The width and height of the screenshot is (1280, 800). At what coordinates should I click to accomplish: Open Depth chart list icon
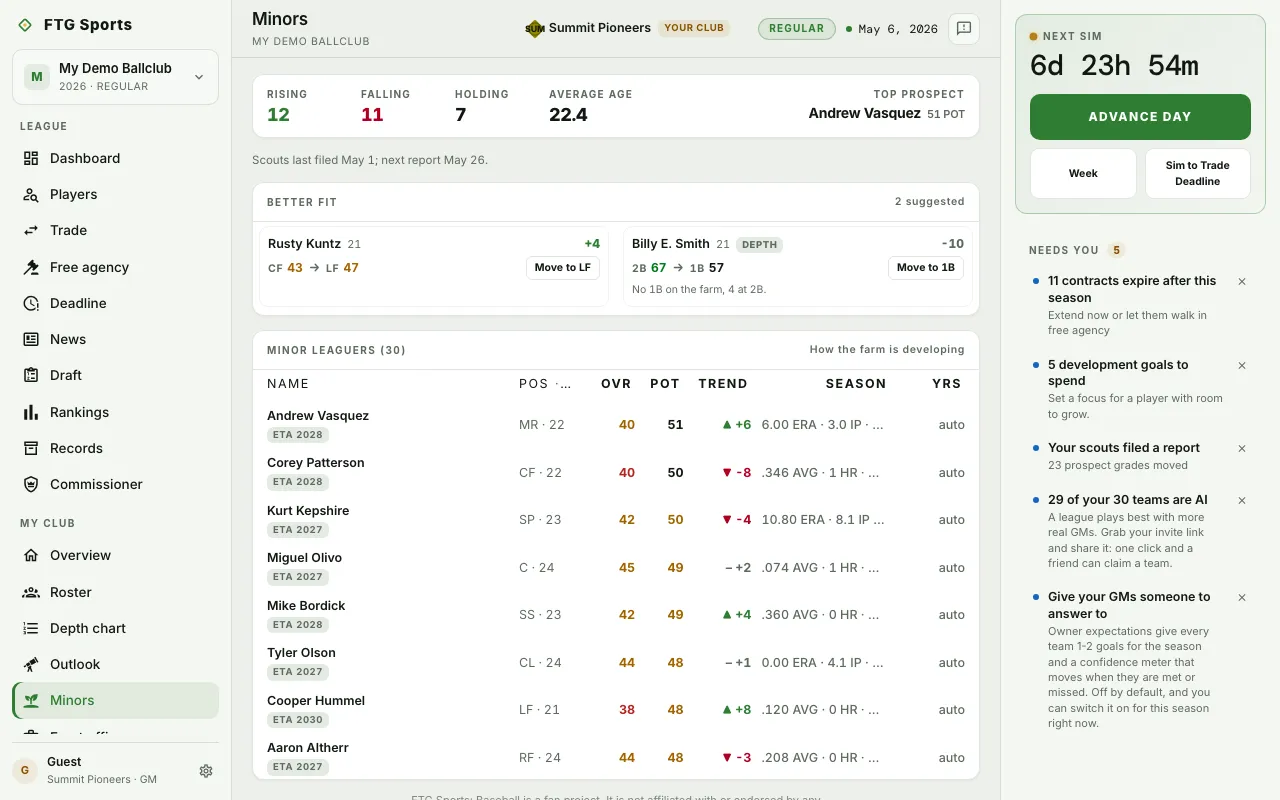click(31, 628)
